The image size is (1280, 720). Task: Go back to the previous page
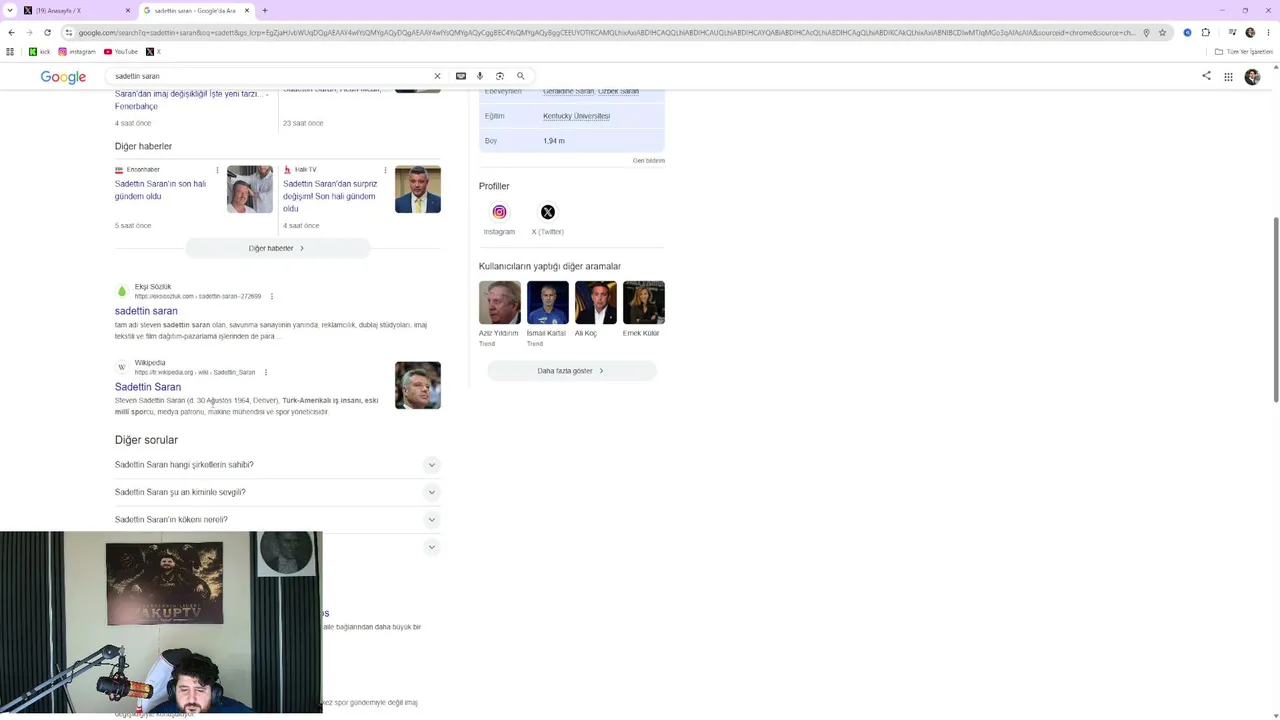(x=11, y=32)
